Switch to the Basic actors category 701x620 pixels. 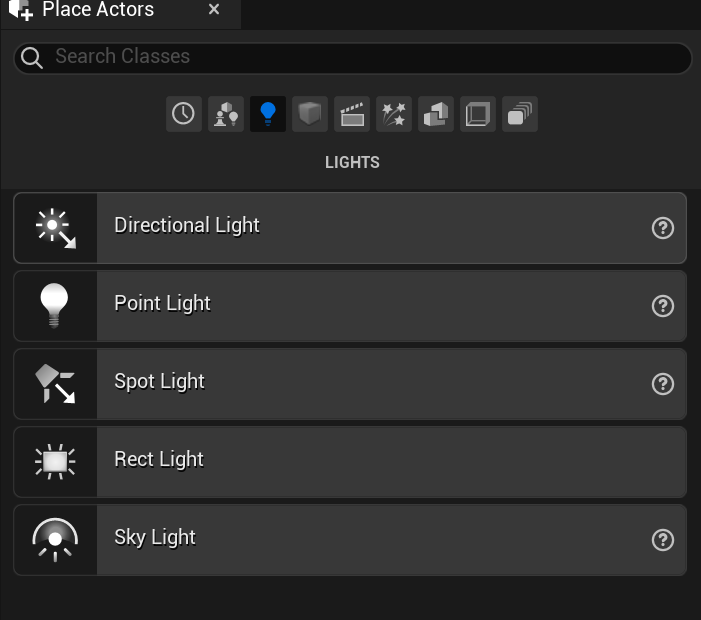(225, 114)
